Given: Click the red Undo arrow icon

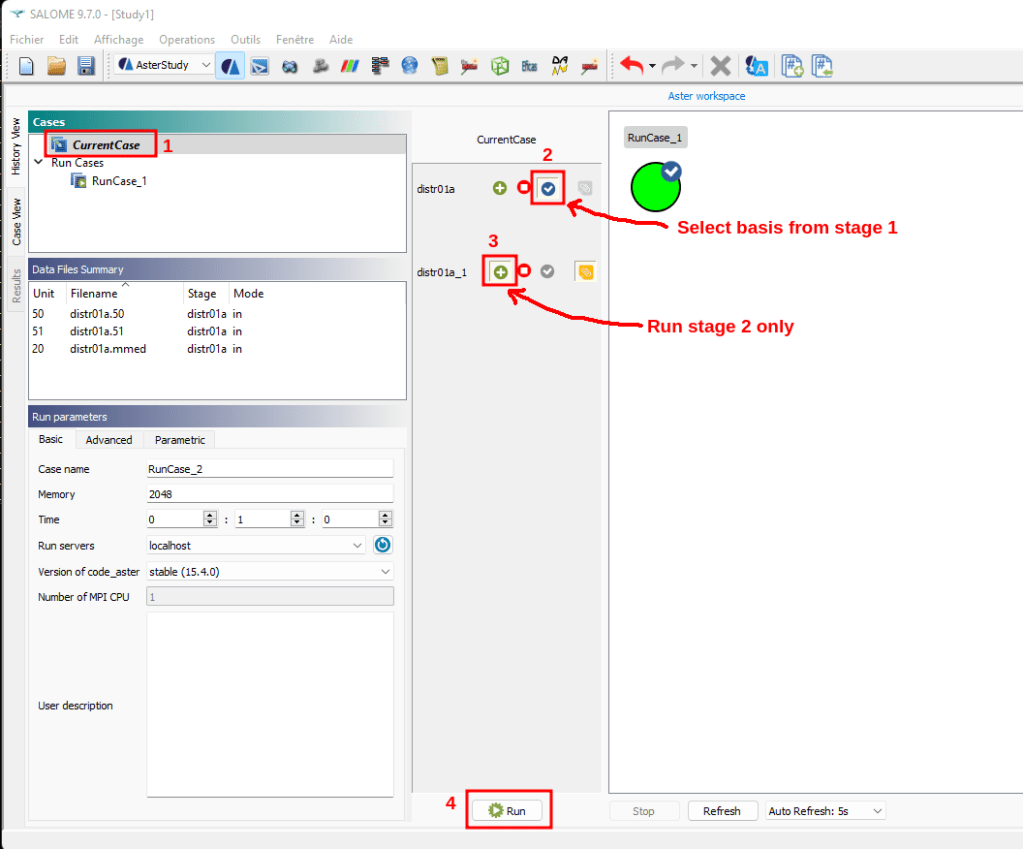Looking at the screenshot, I should tap(631, 66).
